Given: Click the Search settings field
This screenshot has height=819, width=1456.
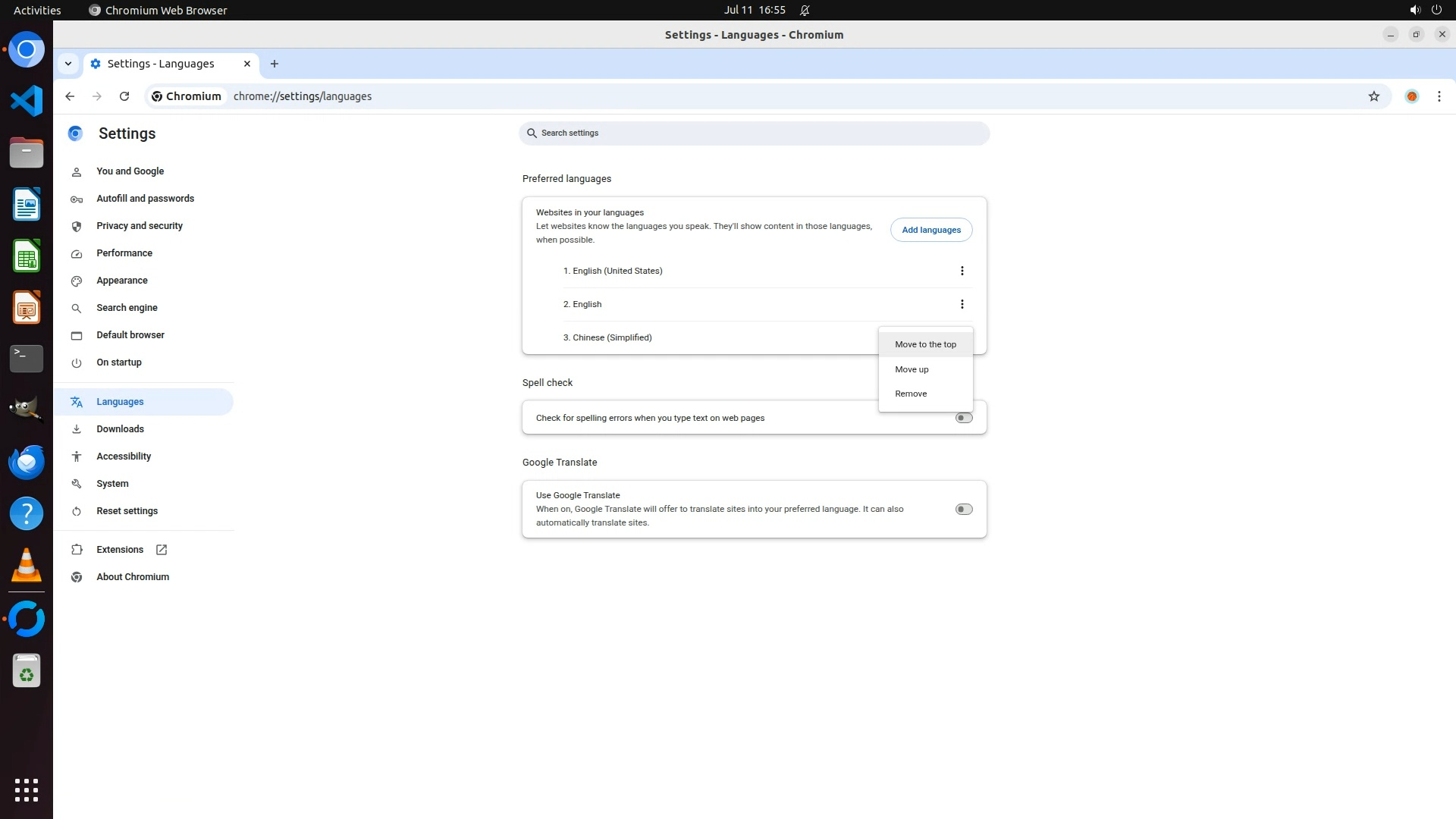Looking at the screenshot, I should [754, 133].
